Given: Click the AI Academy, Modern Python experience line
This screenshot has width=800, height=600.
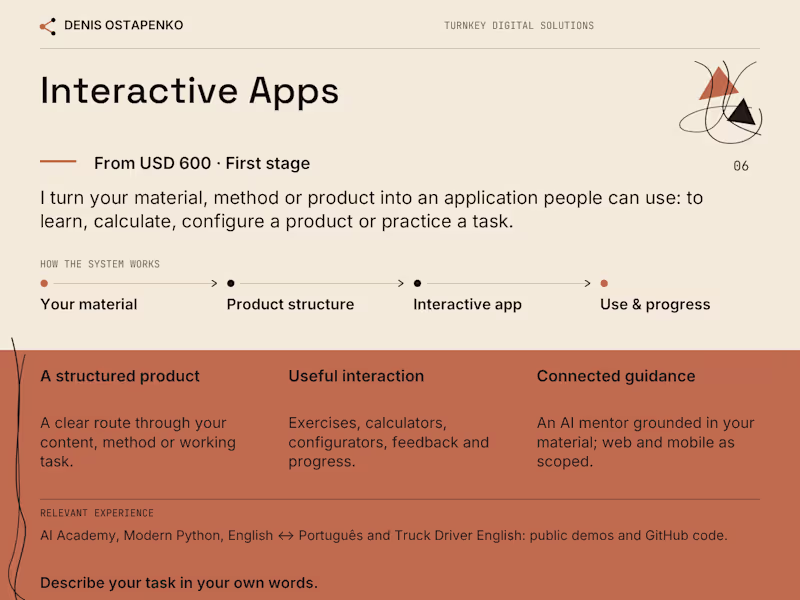Looking at the screenshot, I should point(384,535).
